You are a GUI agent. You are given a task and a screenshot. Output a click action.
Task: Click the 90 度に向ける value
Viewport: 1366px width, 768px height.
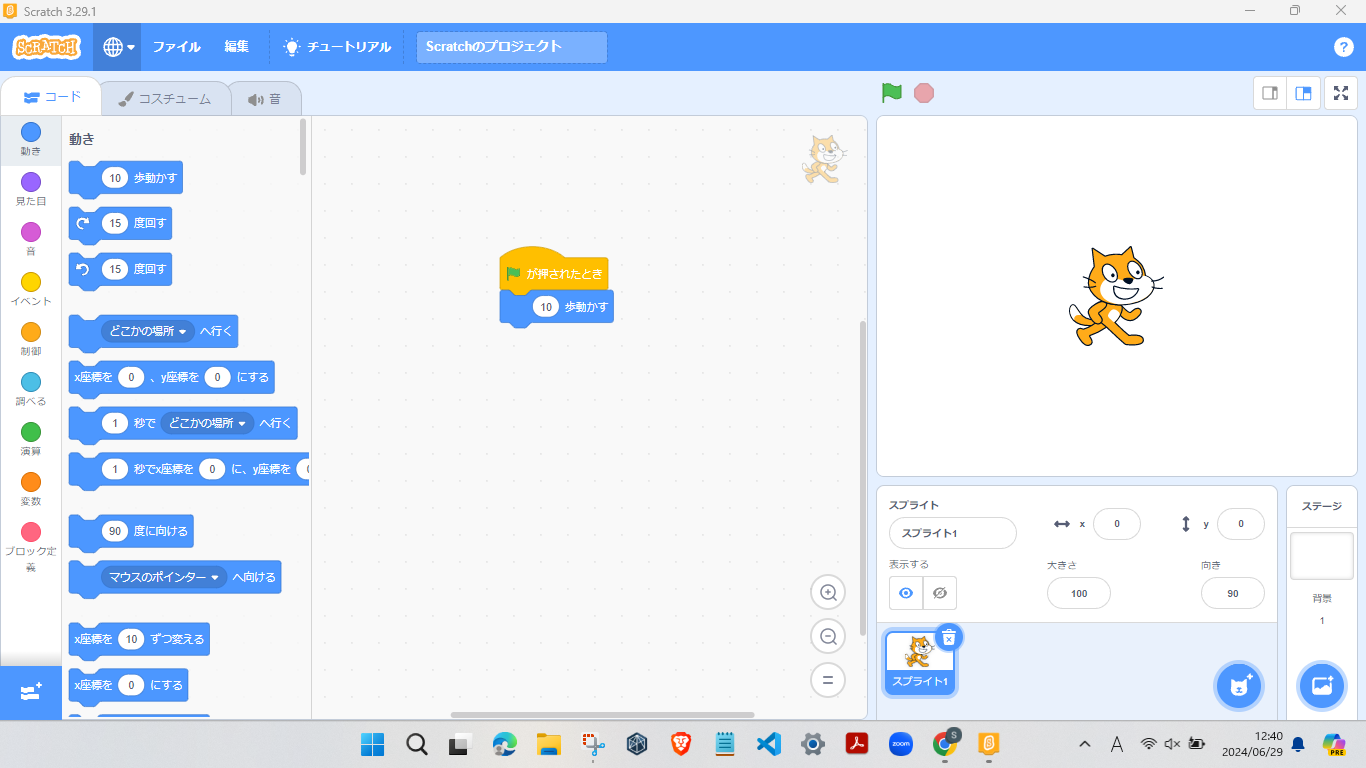click(x=115, y=531)
